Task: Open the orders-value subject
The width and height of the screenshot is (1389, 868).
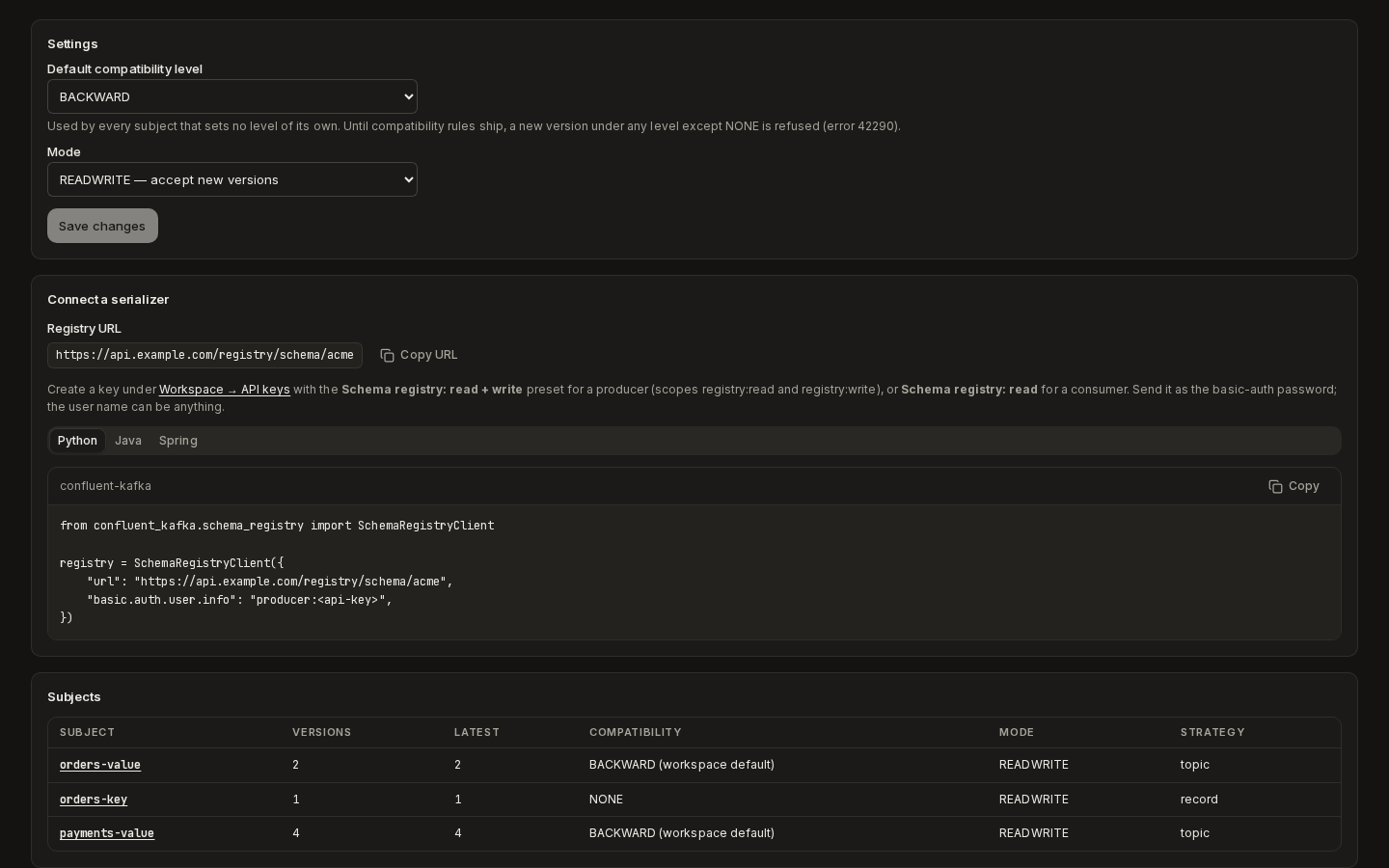Action: tap(100, 765)
